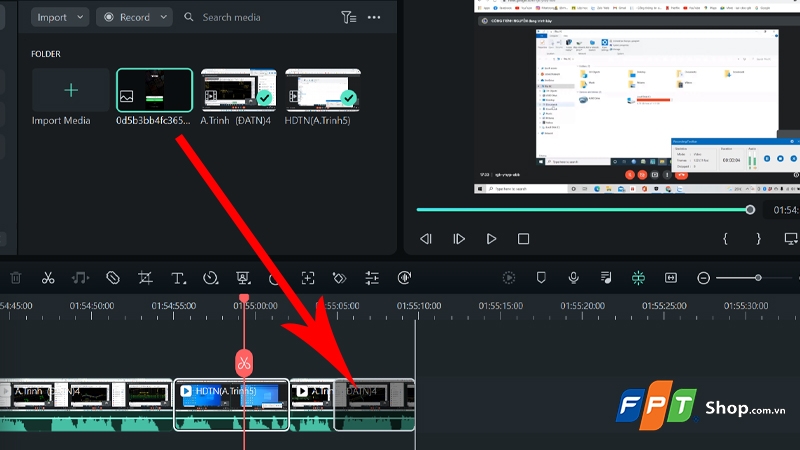Select the Text tool icon
The image size is (800, 450).
pos(178,278)
